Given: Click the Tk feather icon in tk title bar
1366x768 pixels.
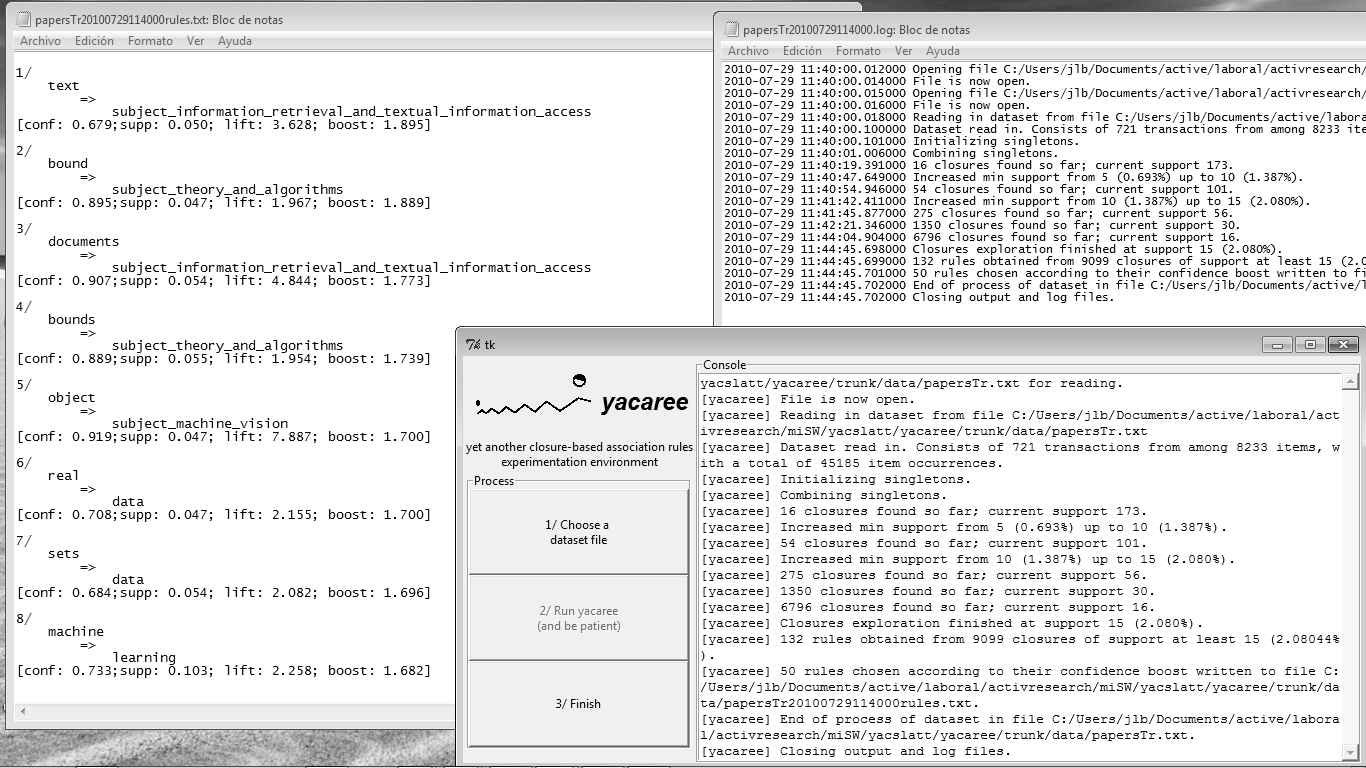Looking at the screenshot, I should (x=473, y=344).
